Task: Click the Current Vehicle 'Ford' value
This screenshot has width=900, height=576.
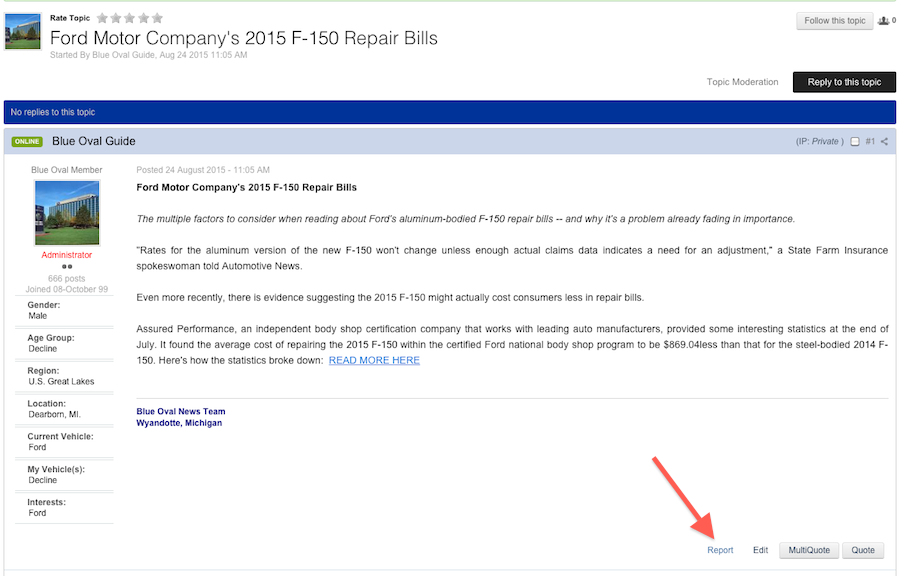Action: (37, 447)
